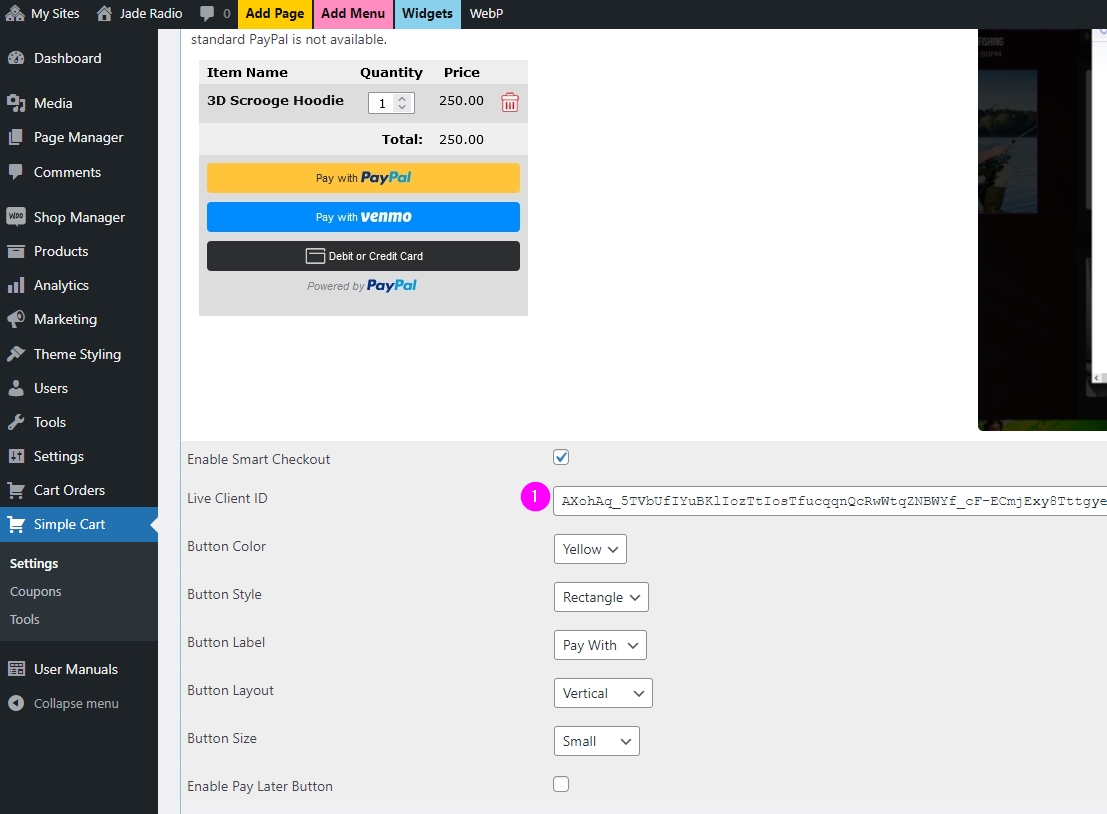The height and width of the screenshot is (814, 1107).
Task: Click into the Live Client ID field
Action: tap(830, 501)
